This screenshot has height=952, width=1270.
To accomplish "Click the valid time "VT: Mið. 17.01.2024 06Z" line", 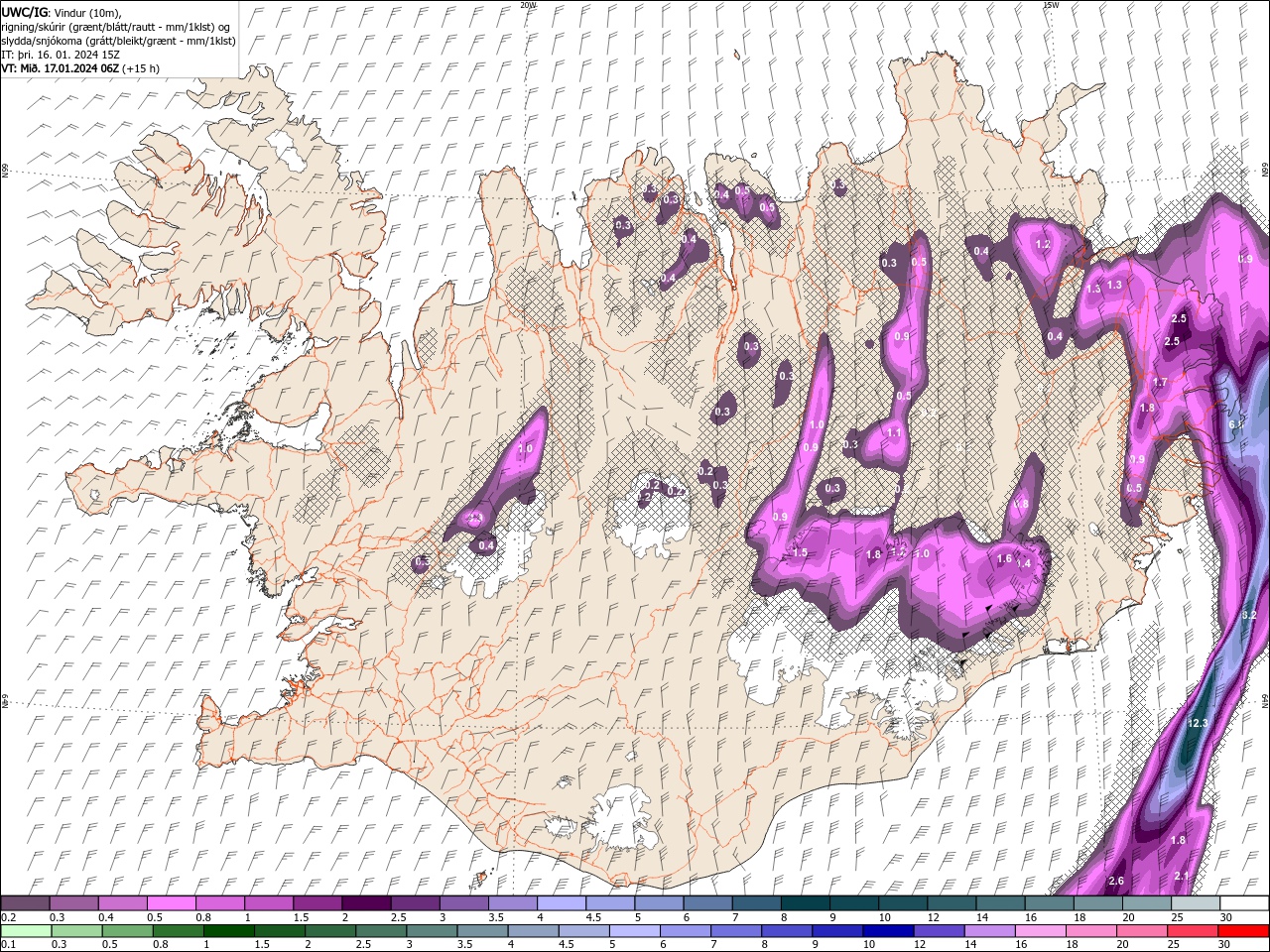I will tap(61, 68).
